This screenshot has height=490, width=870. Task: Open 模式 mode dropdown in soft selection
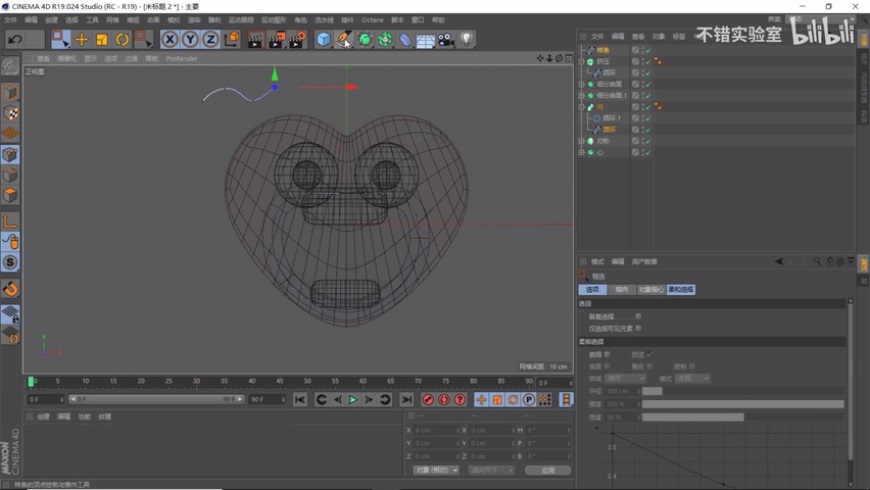pyautogui.click(x=692, y=378)
